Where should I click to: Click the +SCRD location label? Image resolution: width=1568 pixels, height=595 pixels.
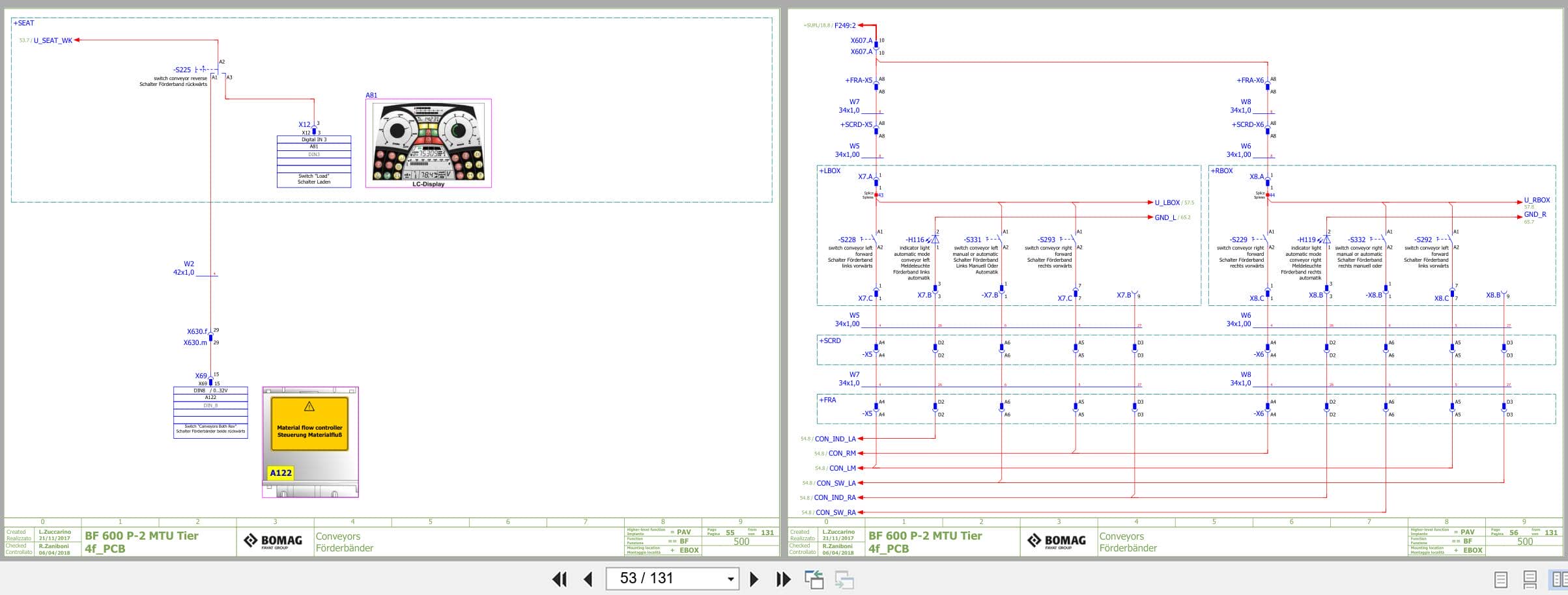830,341
